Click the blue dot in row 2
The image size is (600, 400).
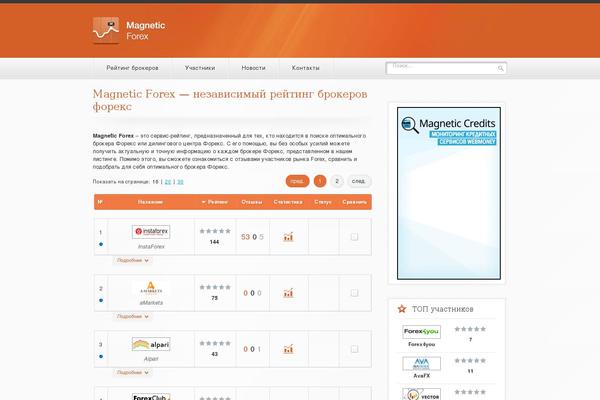point(101,300)
